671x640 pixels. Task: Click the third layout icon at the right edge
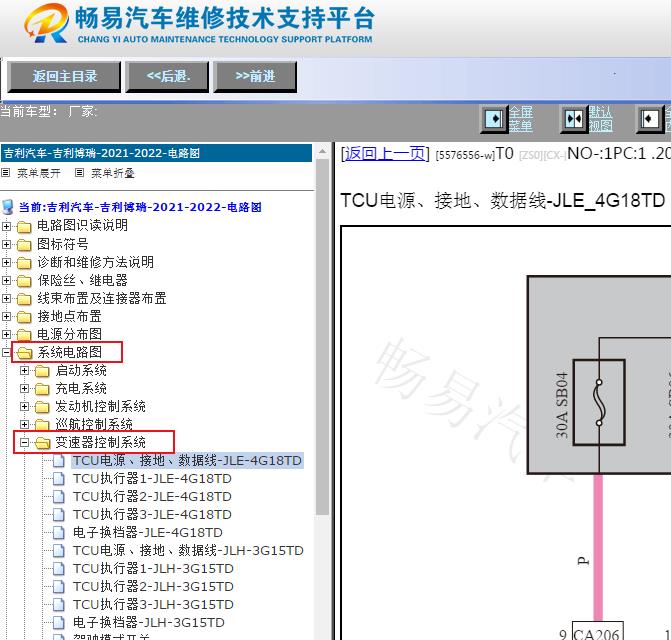point(650,119)
